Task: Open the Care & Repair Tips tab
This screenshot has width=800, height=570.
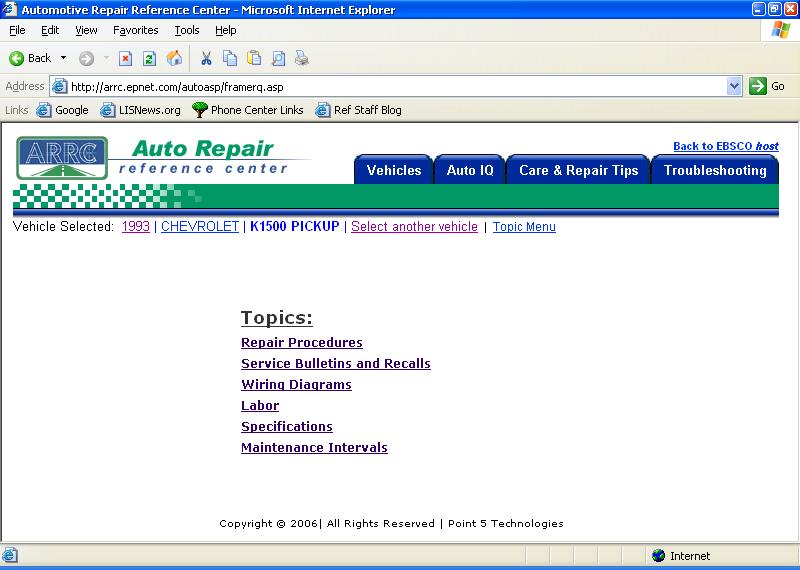Action: click(x=579, y=170)
